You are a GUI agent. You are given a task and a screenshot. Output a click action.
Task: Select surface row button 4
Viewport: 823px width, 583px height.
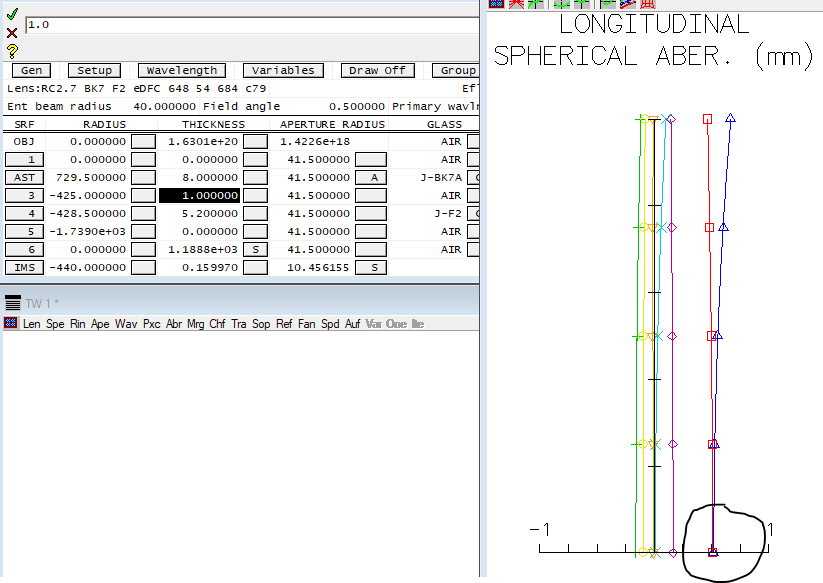(x=24, y=214)
